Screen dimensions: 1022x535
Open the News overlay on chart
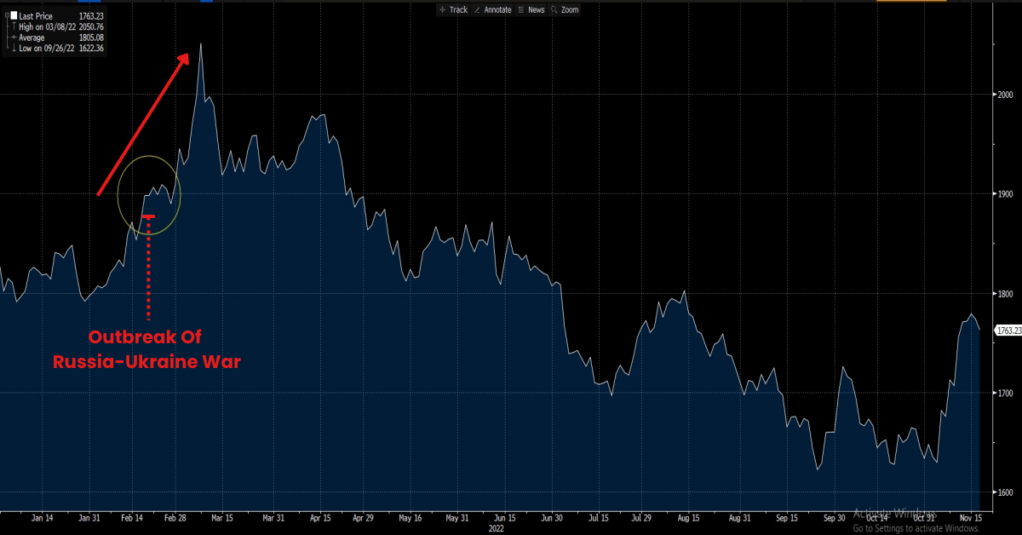[531, 9]
